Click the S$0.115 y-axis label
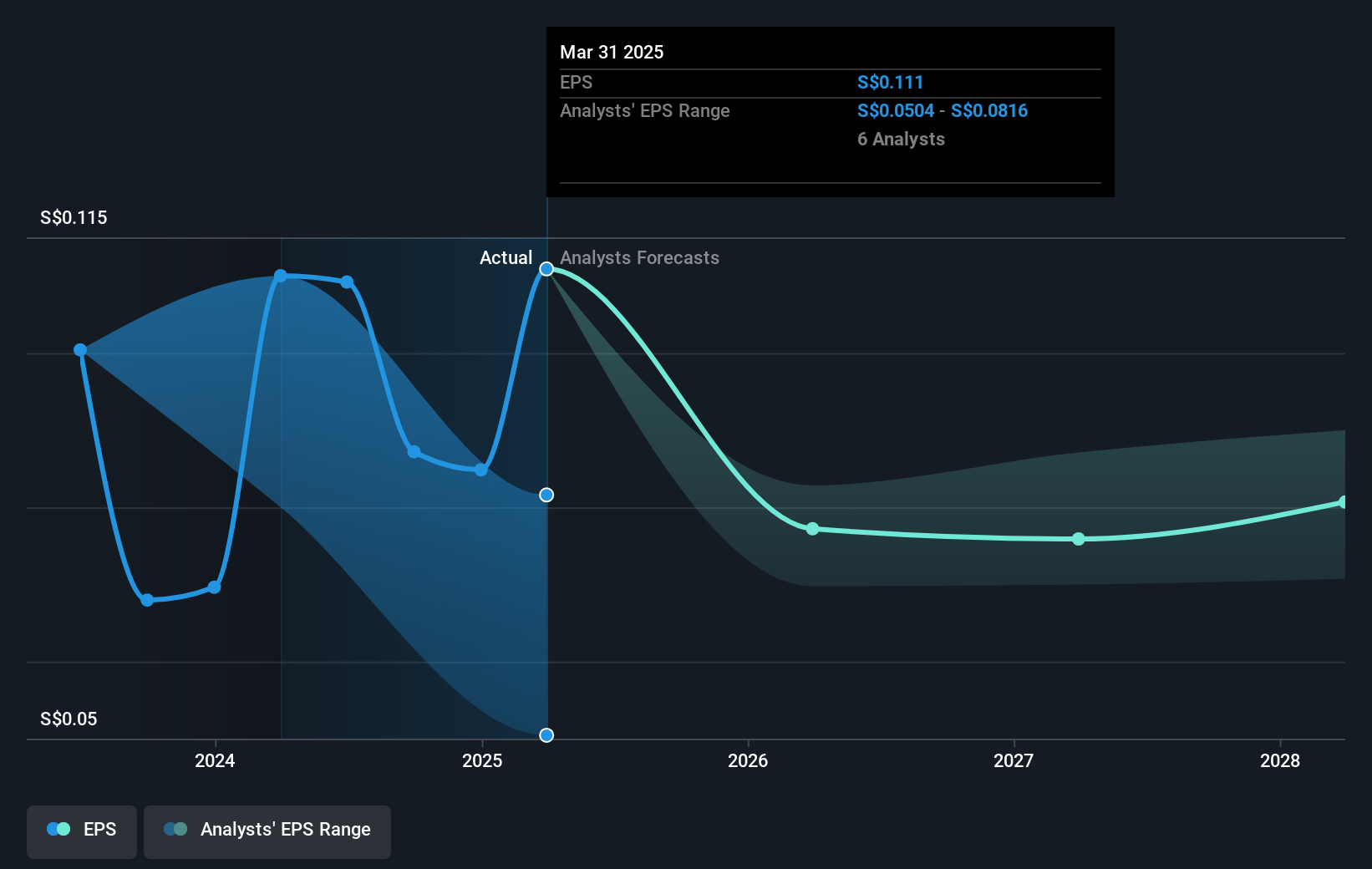This screenshot has width=1372, height=869. 74,218
